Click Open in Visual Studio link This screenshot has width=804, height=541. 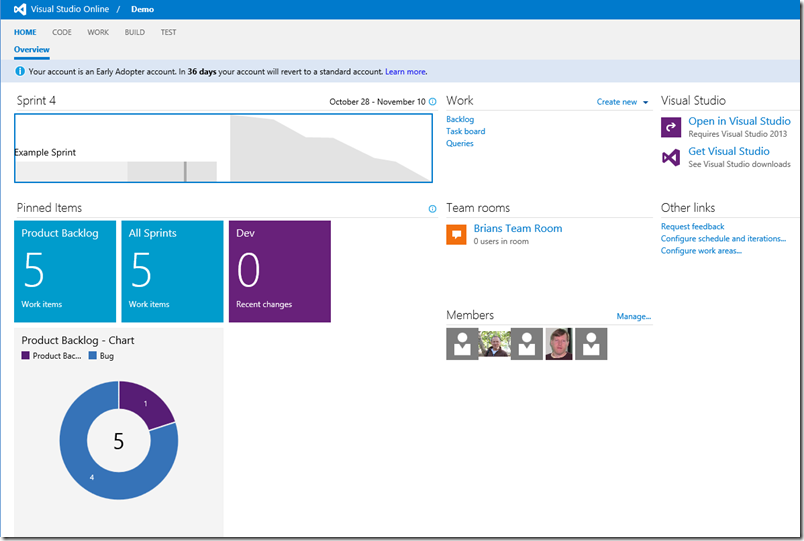(x=739, y=121)
